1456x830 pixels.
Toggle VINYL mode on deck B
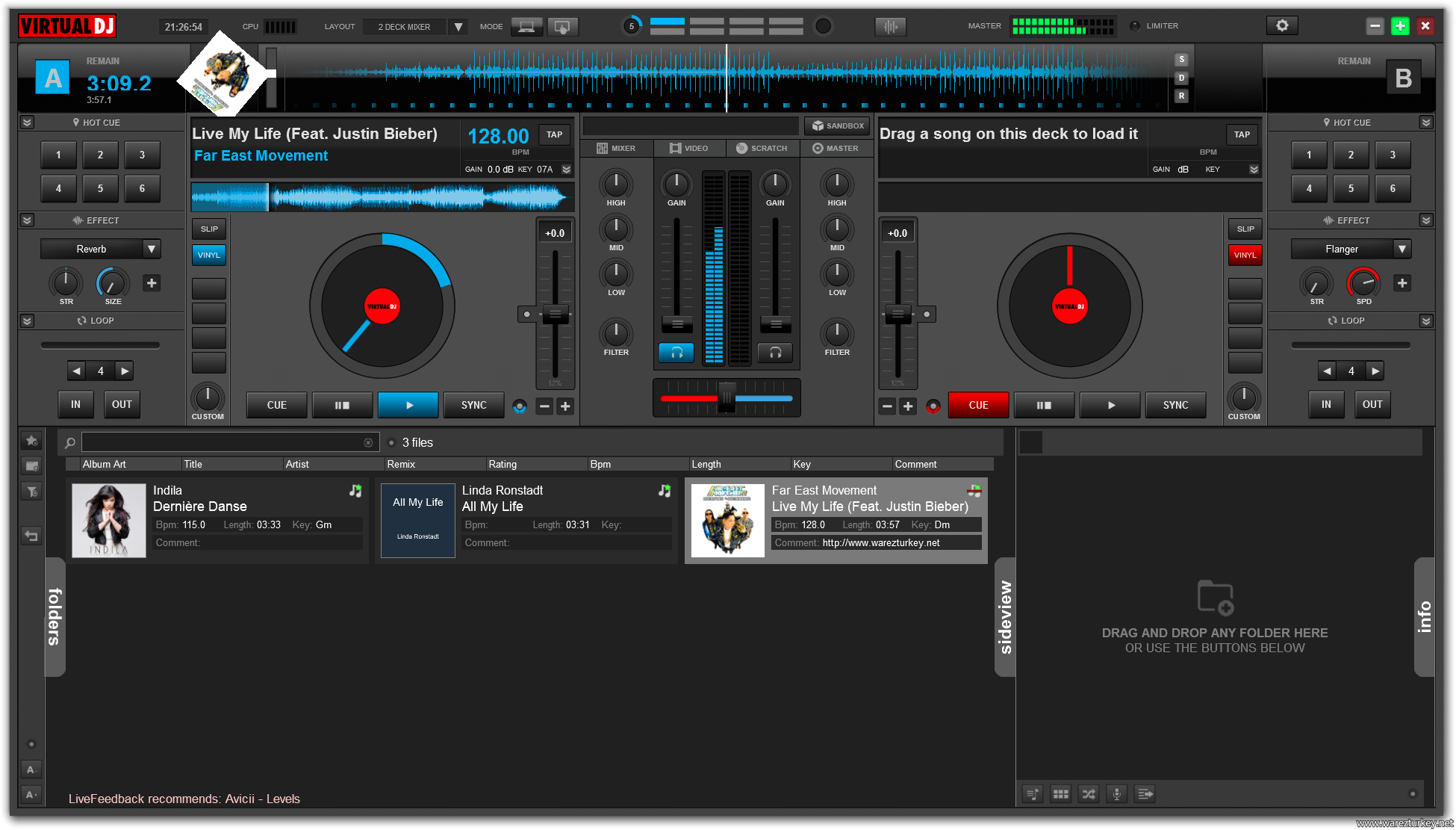1245,255
